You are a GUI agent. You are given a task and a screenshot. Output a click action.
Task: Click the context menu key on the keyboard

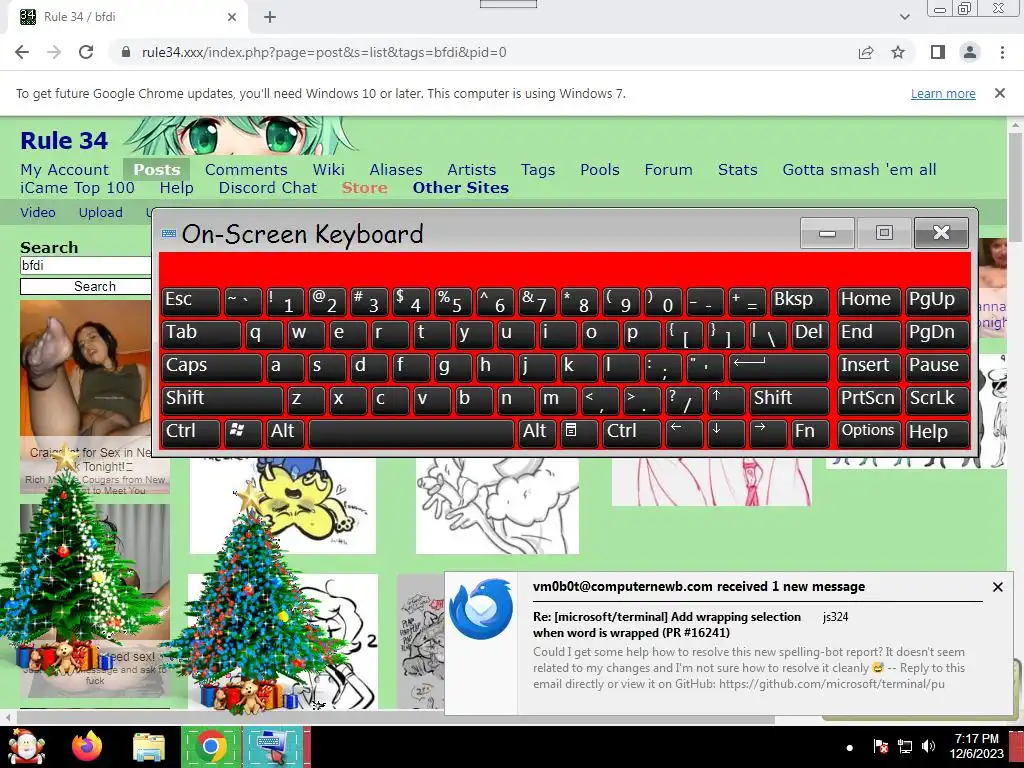point(579,432)
